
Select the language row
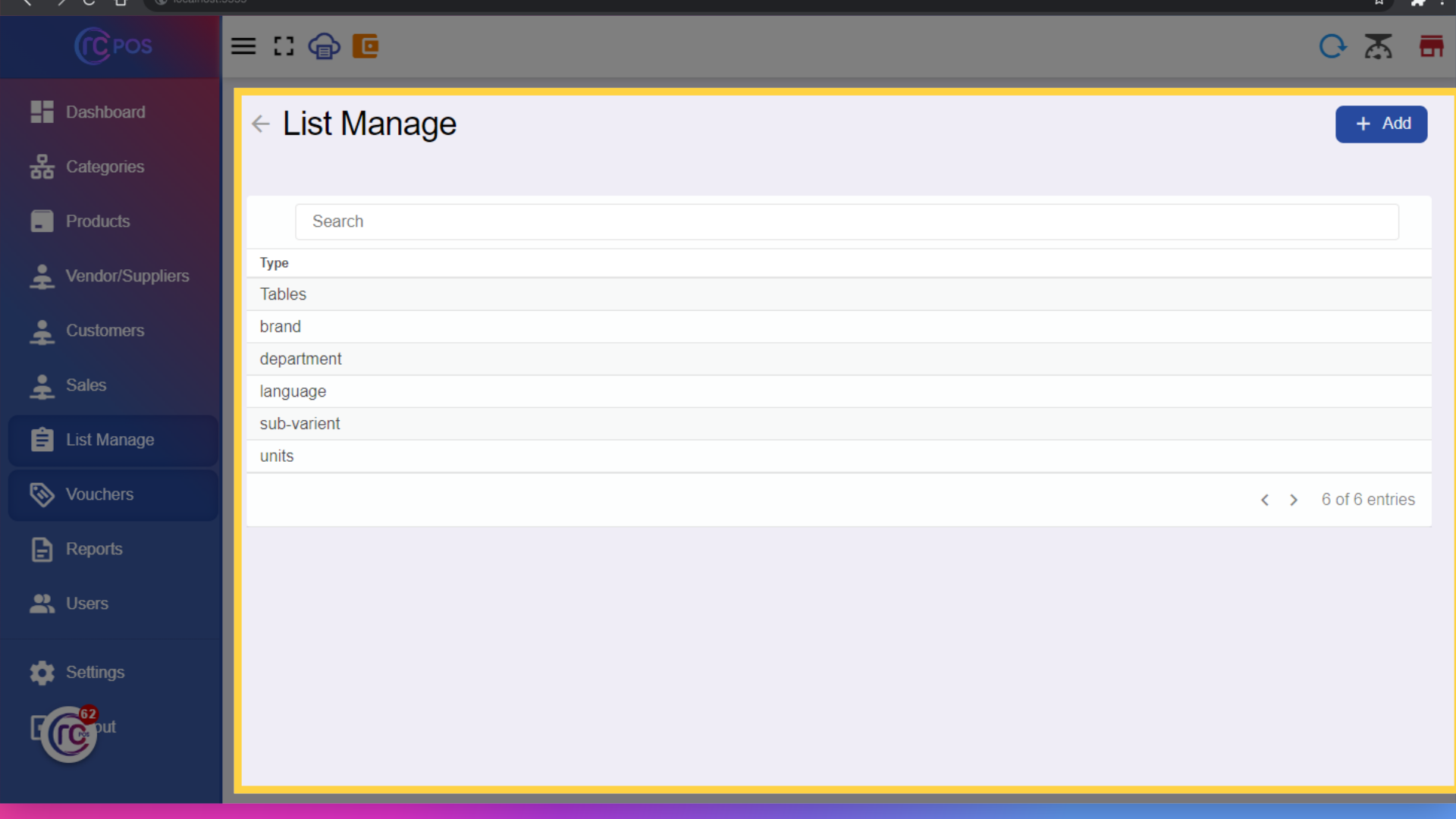839,392
